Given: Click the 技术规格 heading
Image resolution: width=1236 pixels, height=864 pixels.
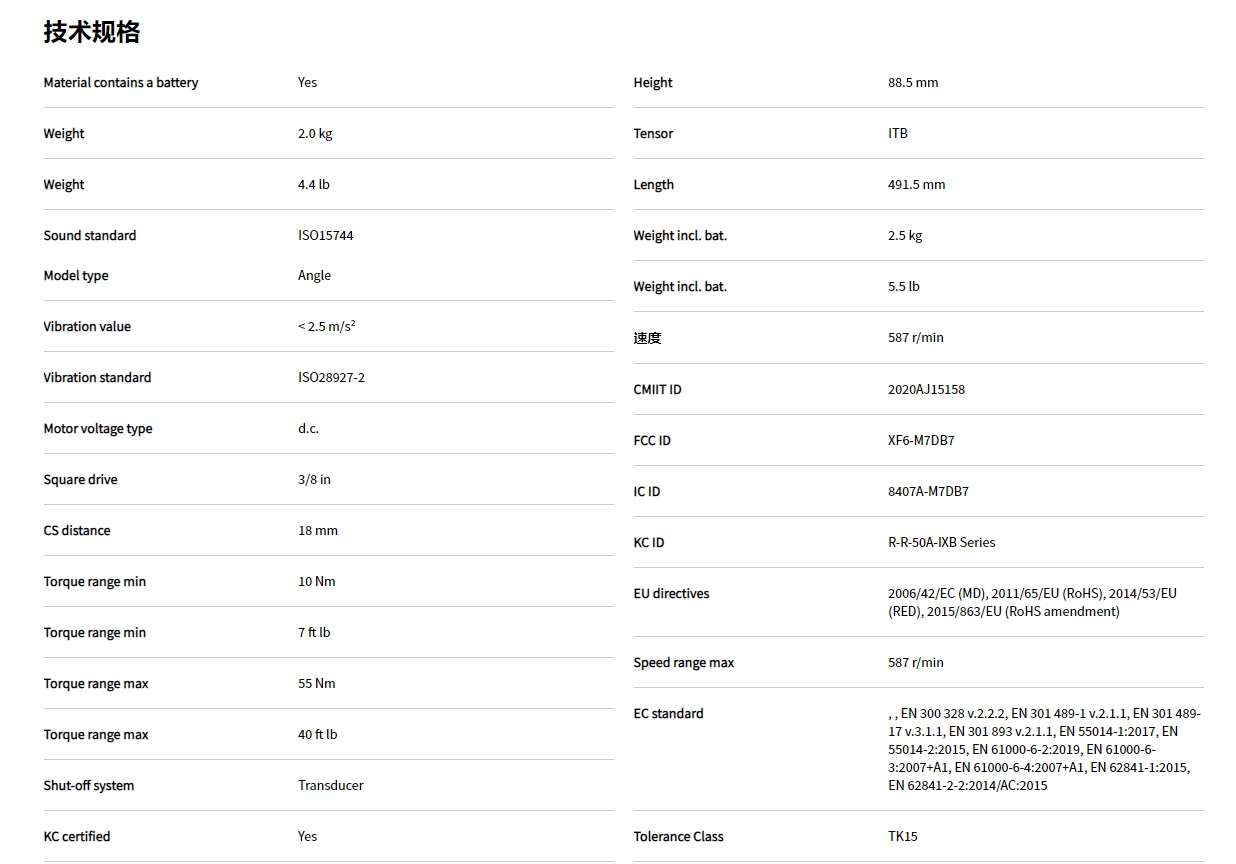Looking at the screenshot, I should click(92, 32).
